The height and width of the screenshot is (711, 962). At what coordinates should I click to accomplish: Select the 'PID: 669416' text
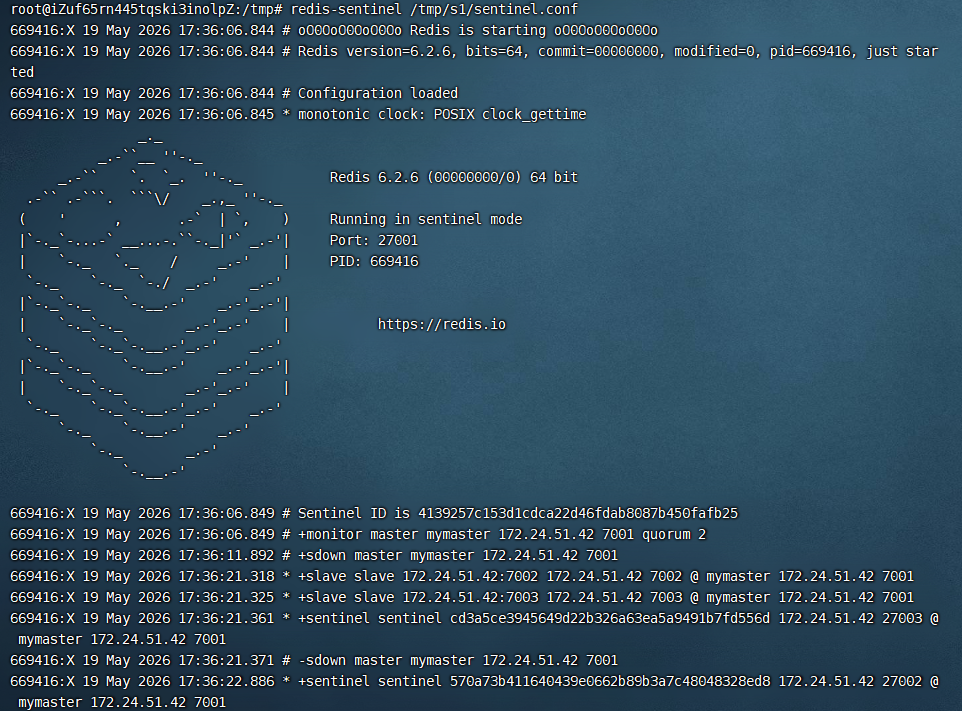coord(374,261)
